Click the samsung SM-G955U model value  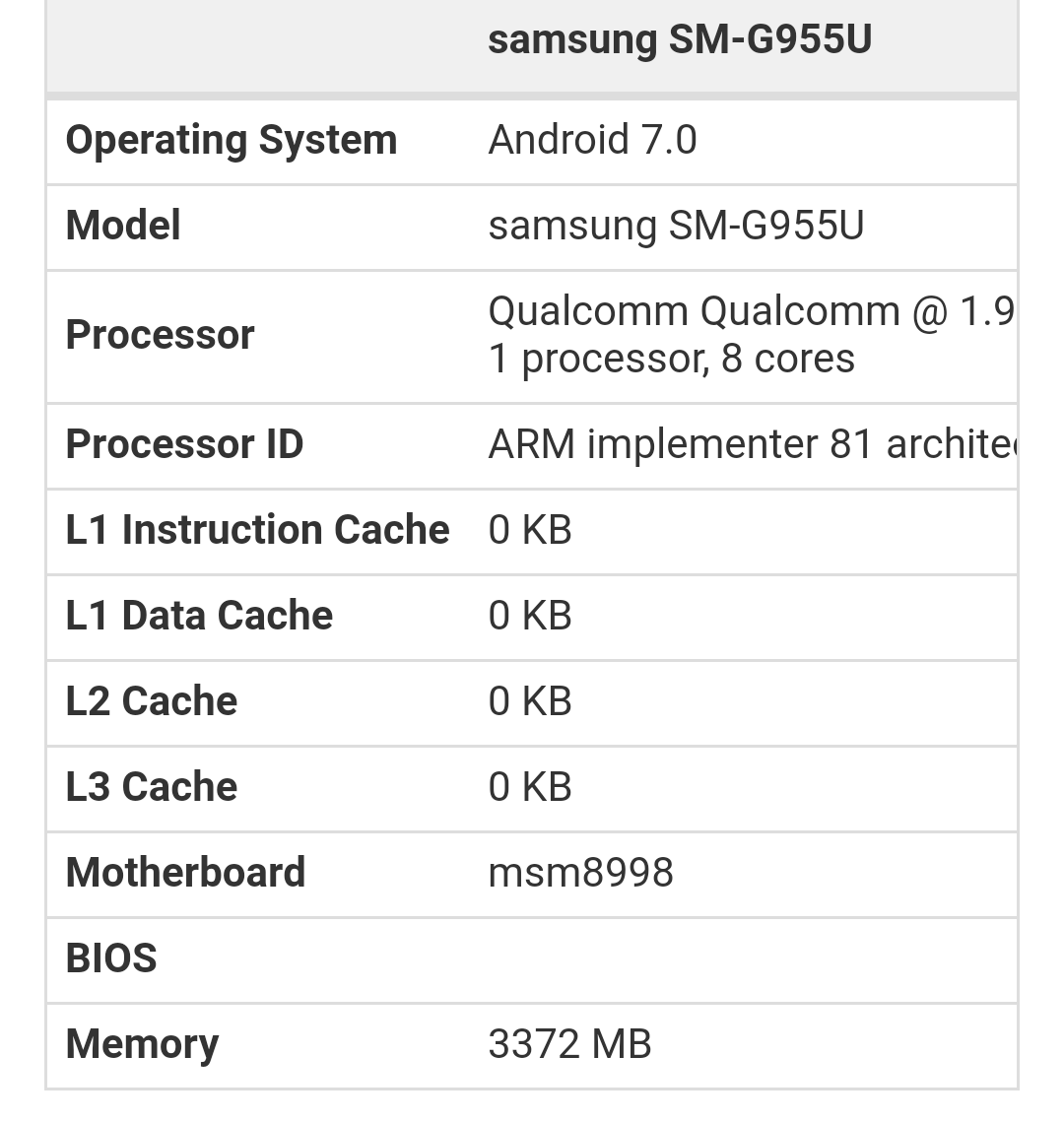pos(676,226)
